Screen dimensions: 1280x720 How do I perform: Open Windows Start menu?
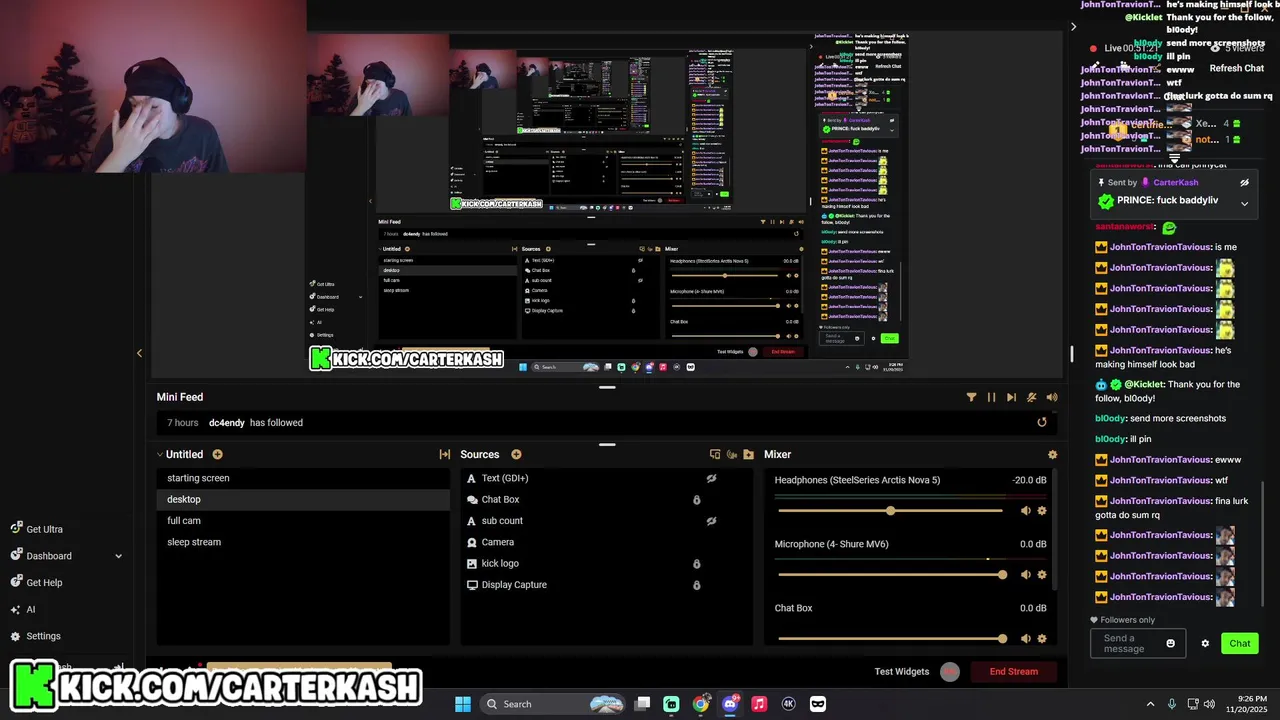(x=463, y=704)
